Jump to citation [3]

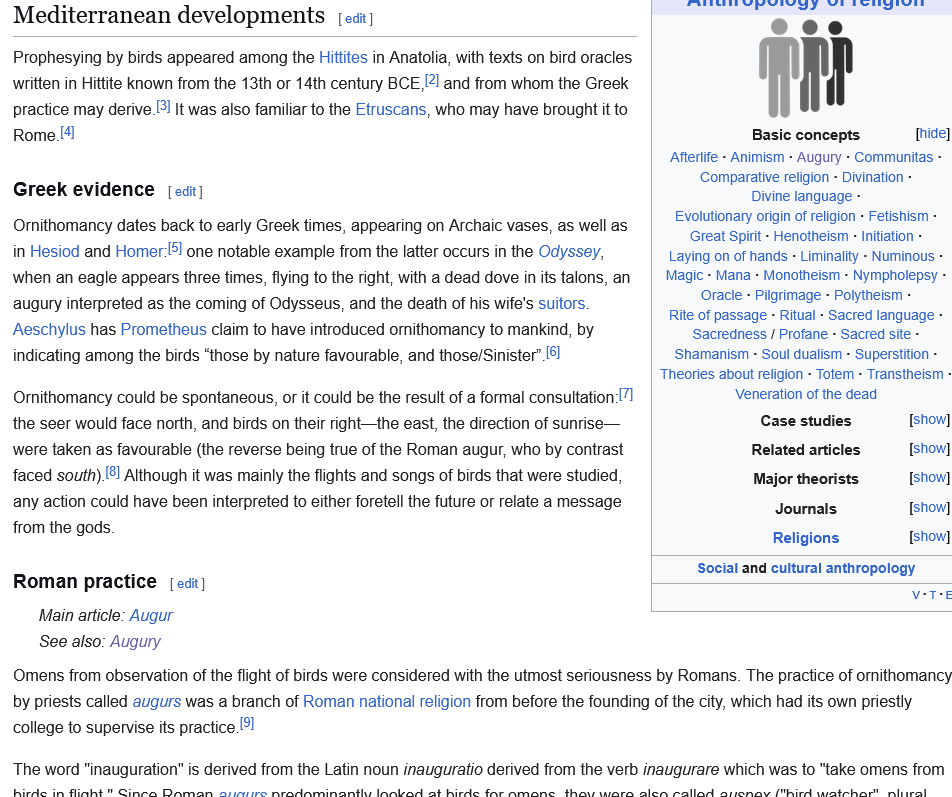163,106
